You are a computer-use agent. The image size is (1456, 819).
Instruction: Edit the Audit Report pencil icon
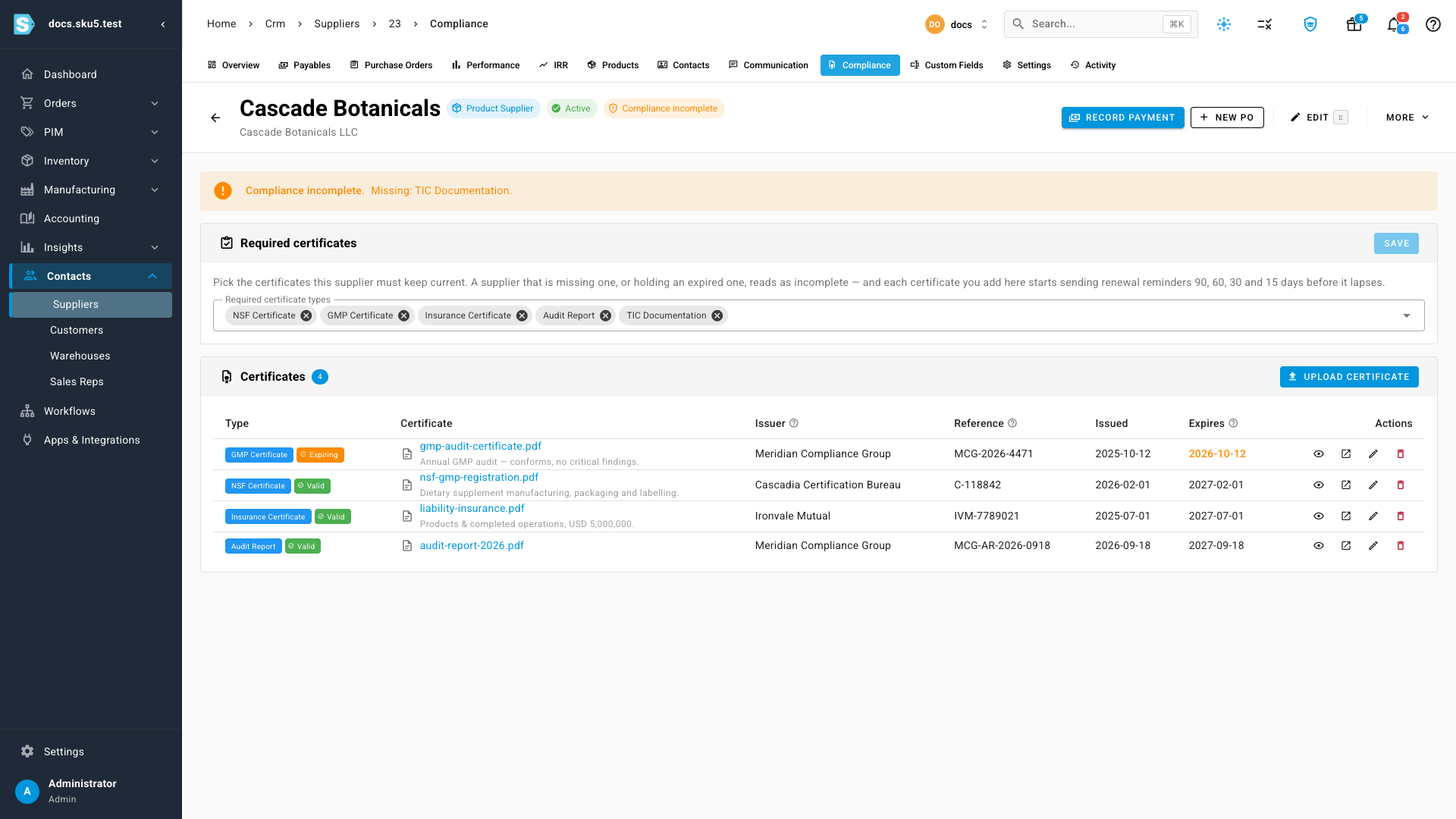[x=1373, y=546]
